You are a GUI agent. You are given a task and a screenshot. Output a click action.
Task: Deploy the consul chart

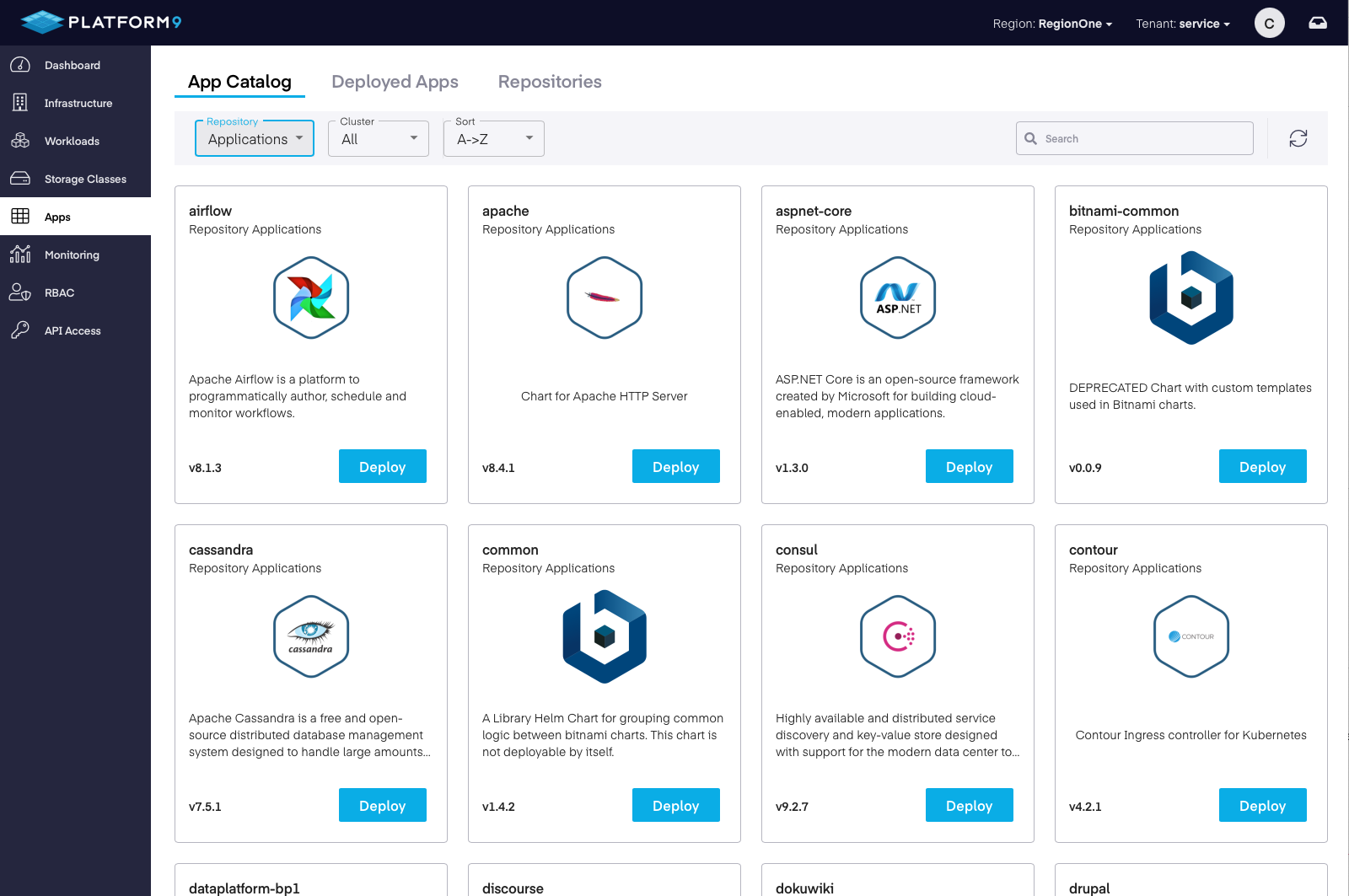click(969, 805)
